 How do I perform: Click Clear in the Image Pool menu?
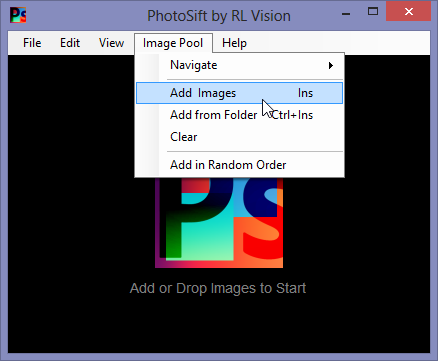click(x=239, y=137)
